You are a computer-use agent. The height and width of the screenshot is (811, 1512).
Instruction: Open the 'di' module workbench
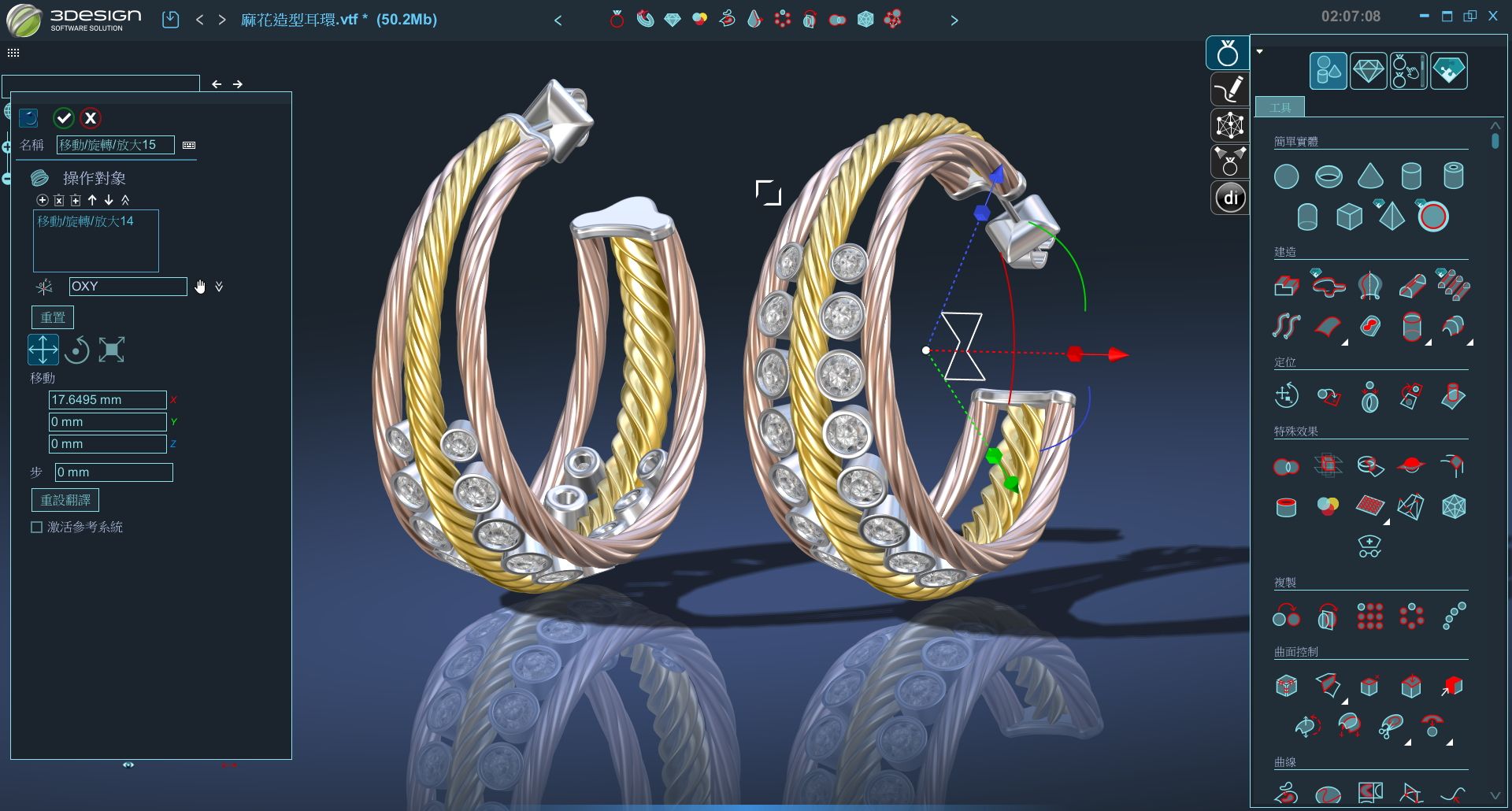pyautogui.click(x=1230, y=198)
